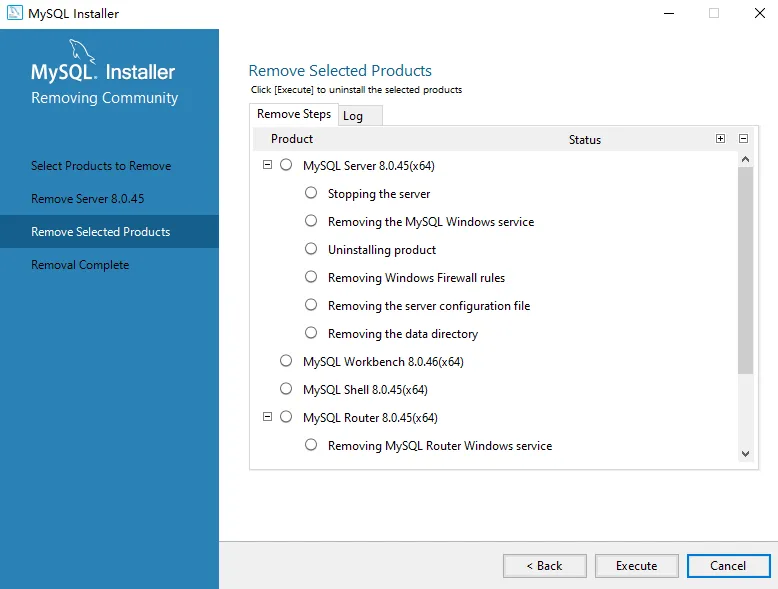Go back with the Back button

(545, 566)
